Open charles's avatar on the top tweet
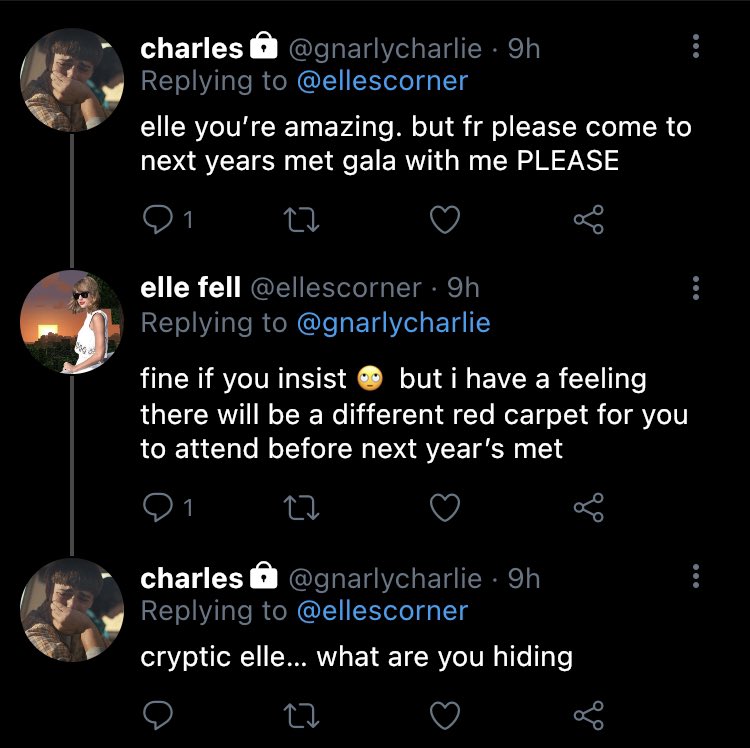This screenshot has height=748, width=750. coord(72,80)
